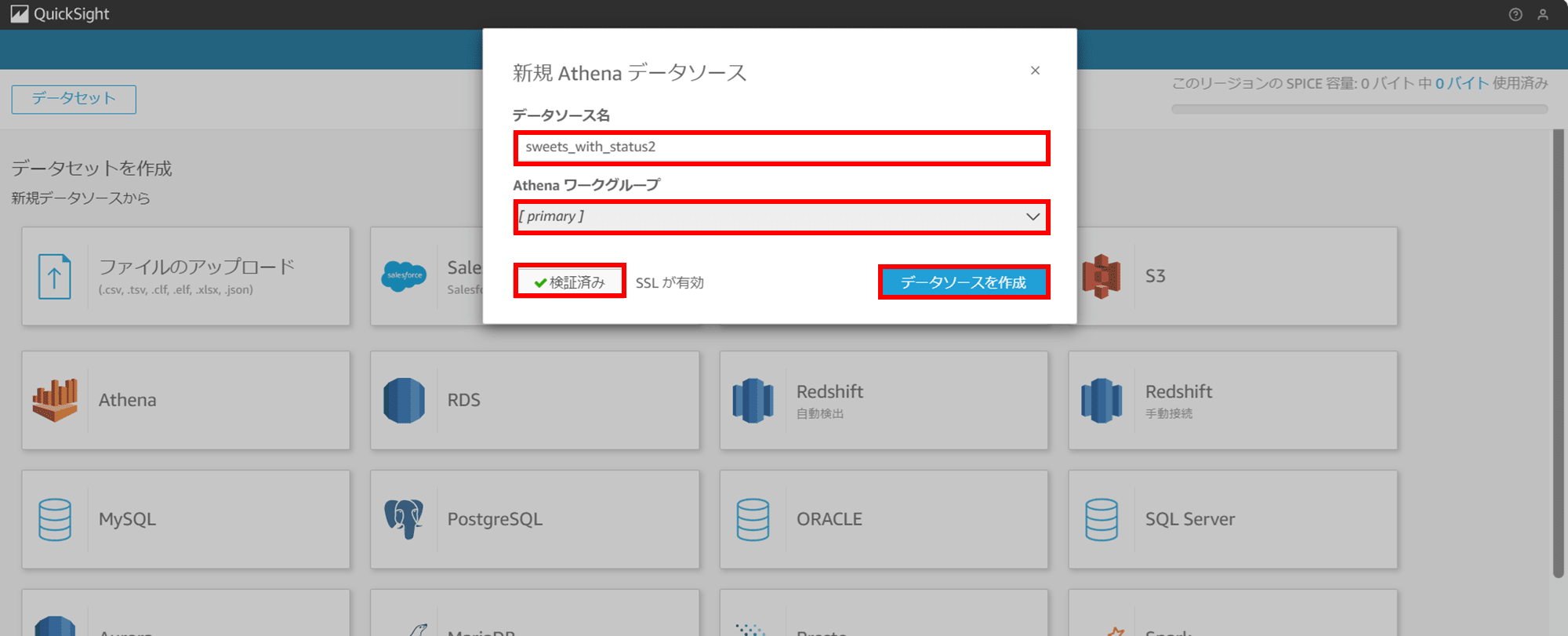
Task: Select the MySQL data source label
Action: (x=127, y=519)
